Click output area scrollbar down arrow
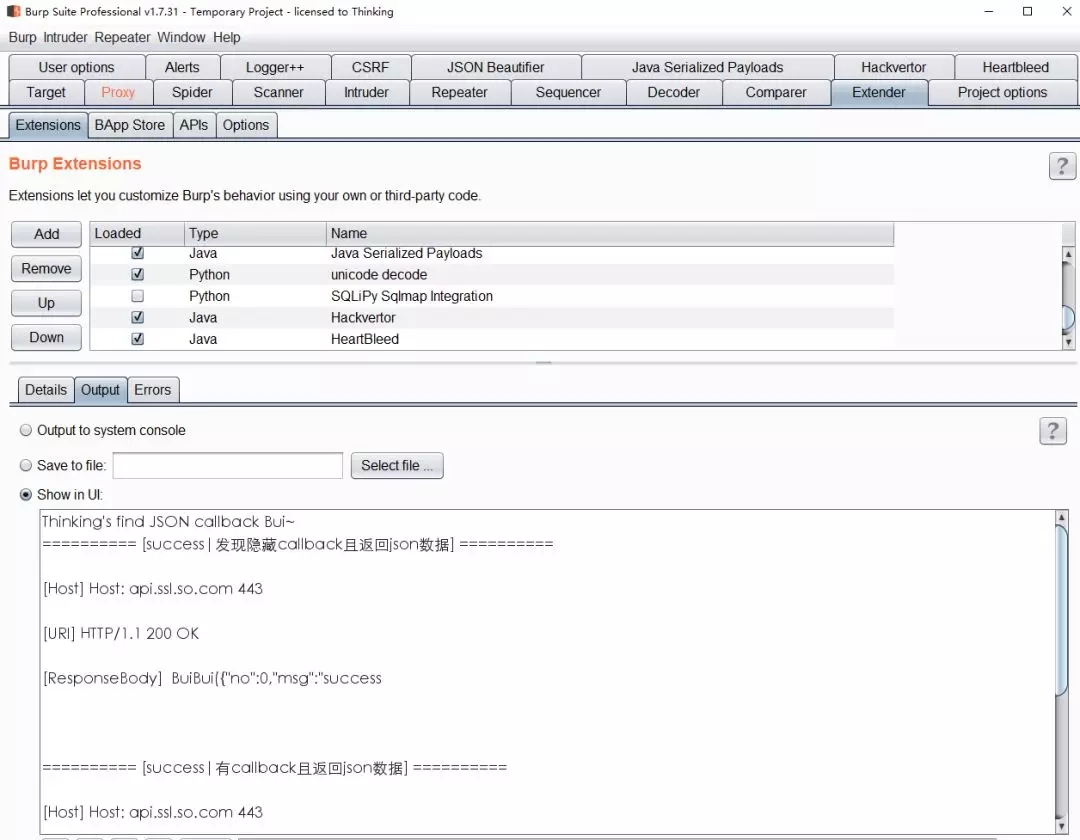The image size is (1080, 840). point(1061,826)
